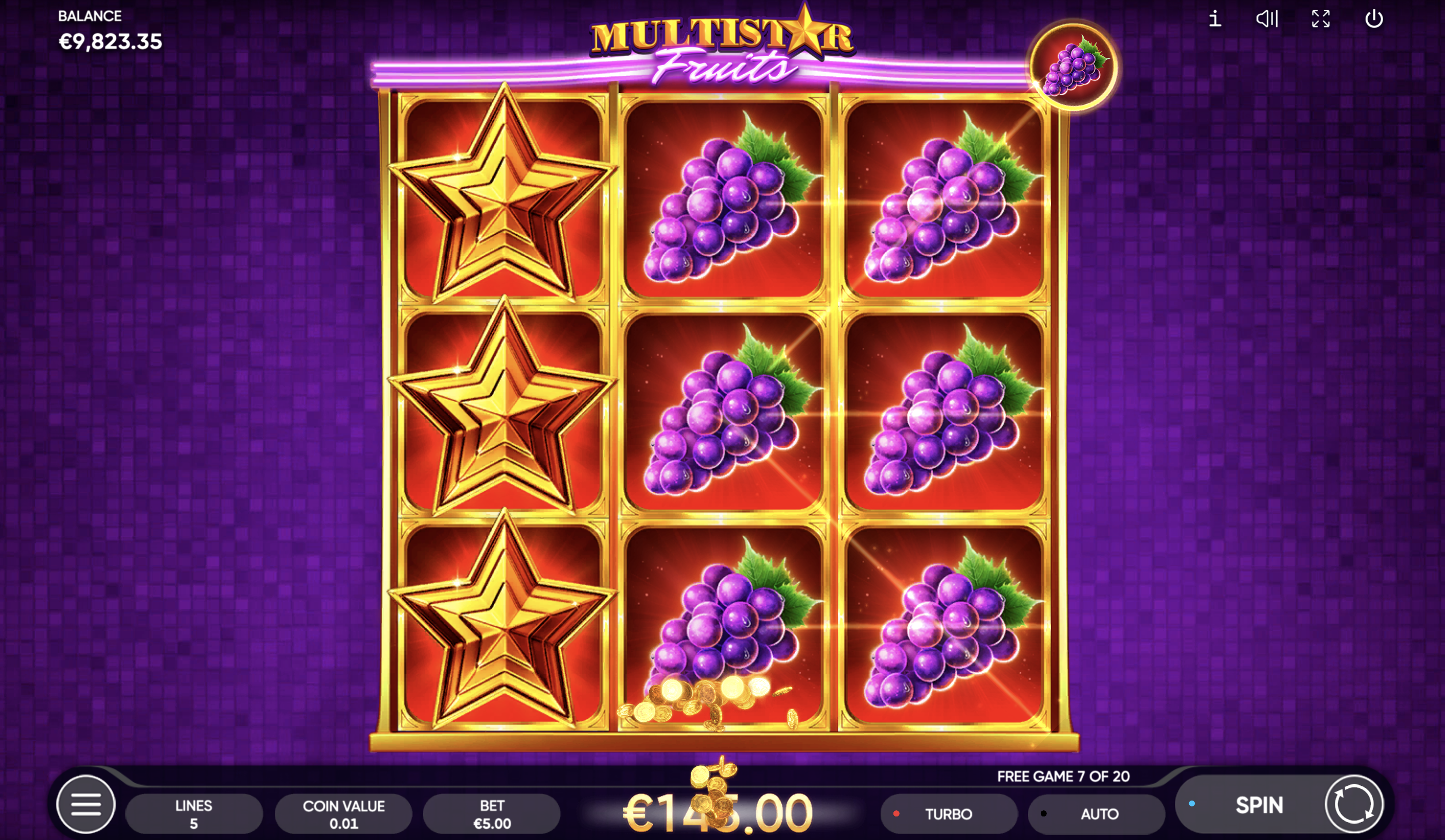
Task: Click the balance amount display
Action: point(111,41)
